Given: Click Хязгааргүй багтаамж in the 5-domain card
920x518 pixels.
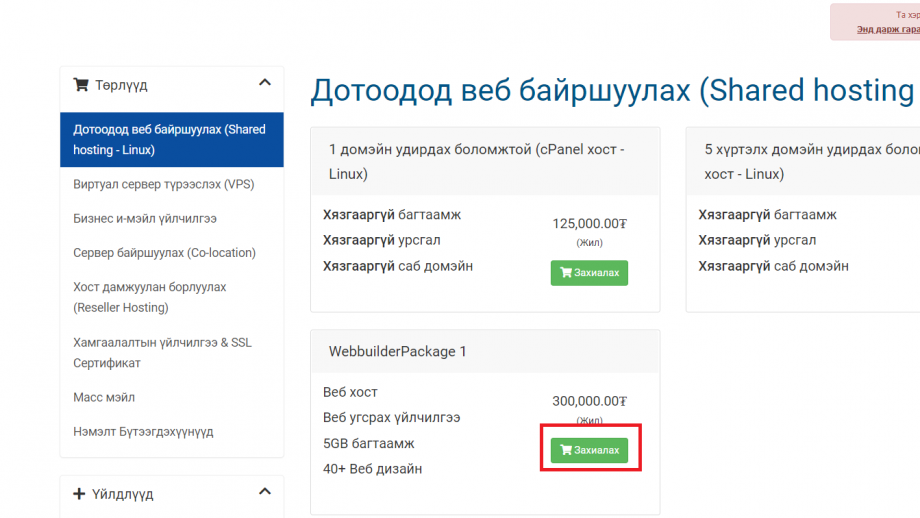Looking at the screenshot, I should pyautogui.click(x=767, y=215).
